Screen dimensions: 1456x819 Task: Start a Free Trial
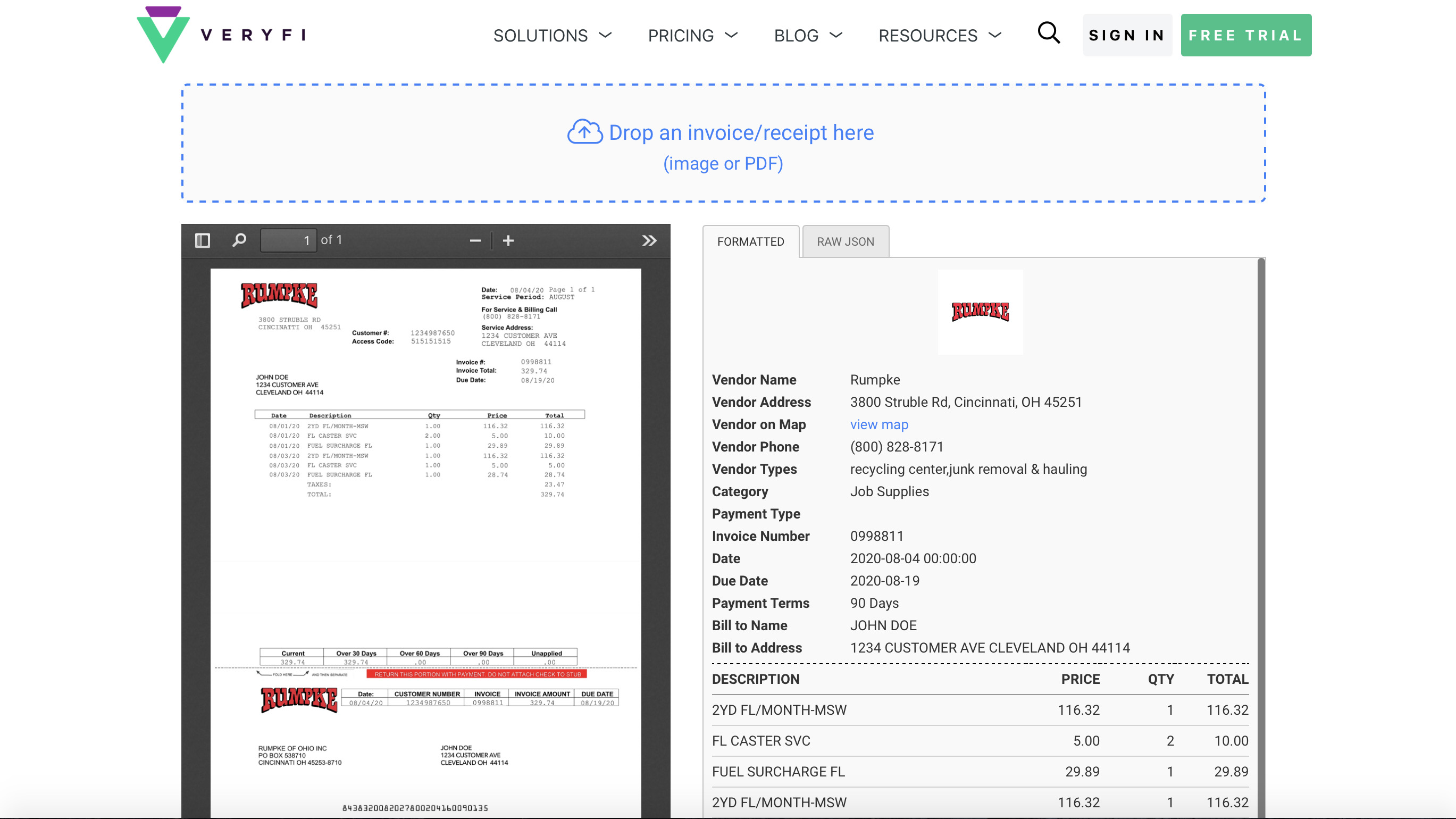(x=1246, y=35)
